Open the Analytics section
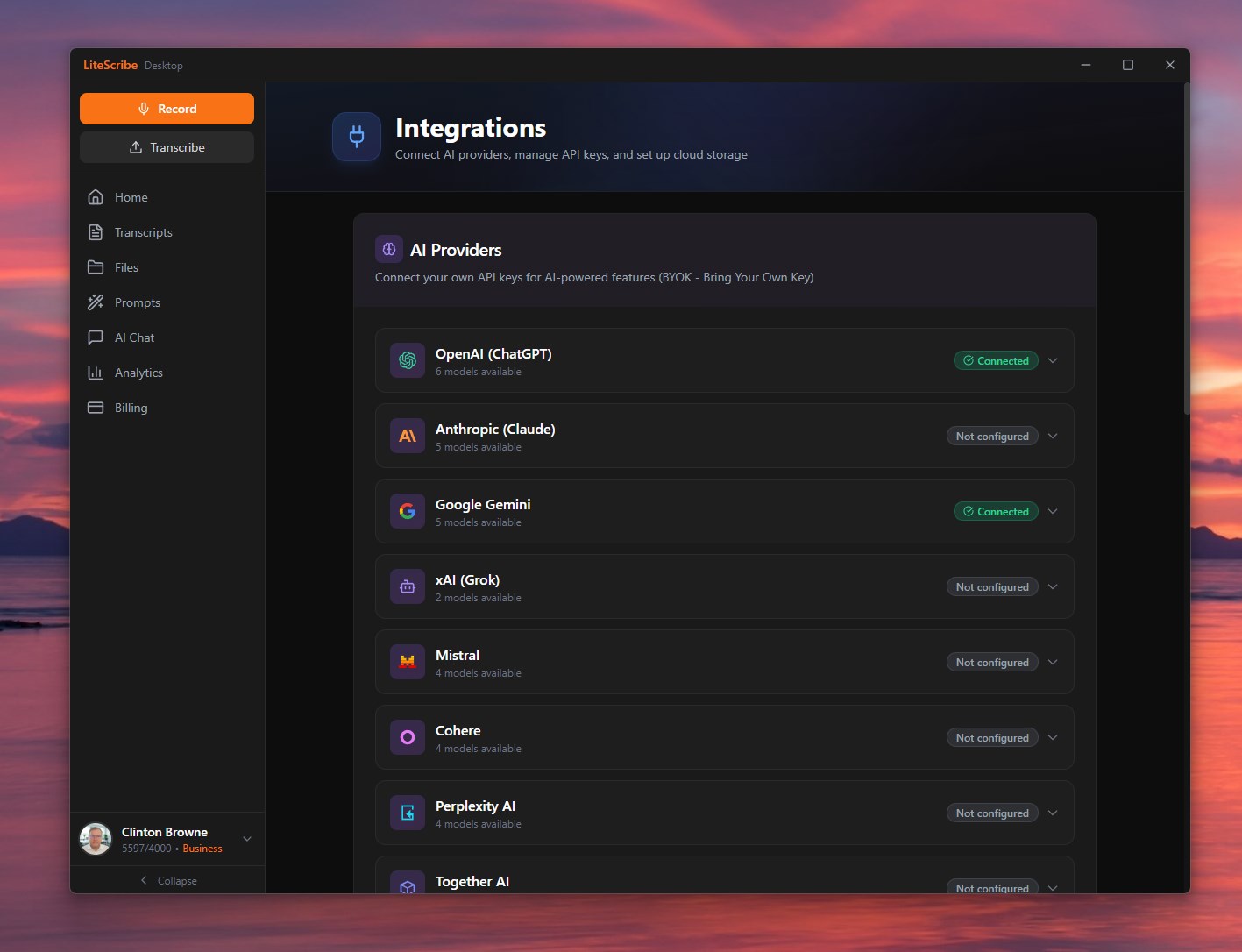Image resolution: width=1242 pixels, height=952 pixels. (x=167, y=373)
